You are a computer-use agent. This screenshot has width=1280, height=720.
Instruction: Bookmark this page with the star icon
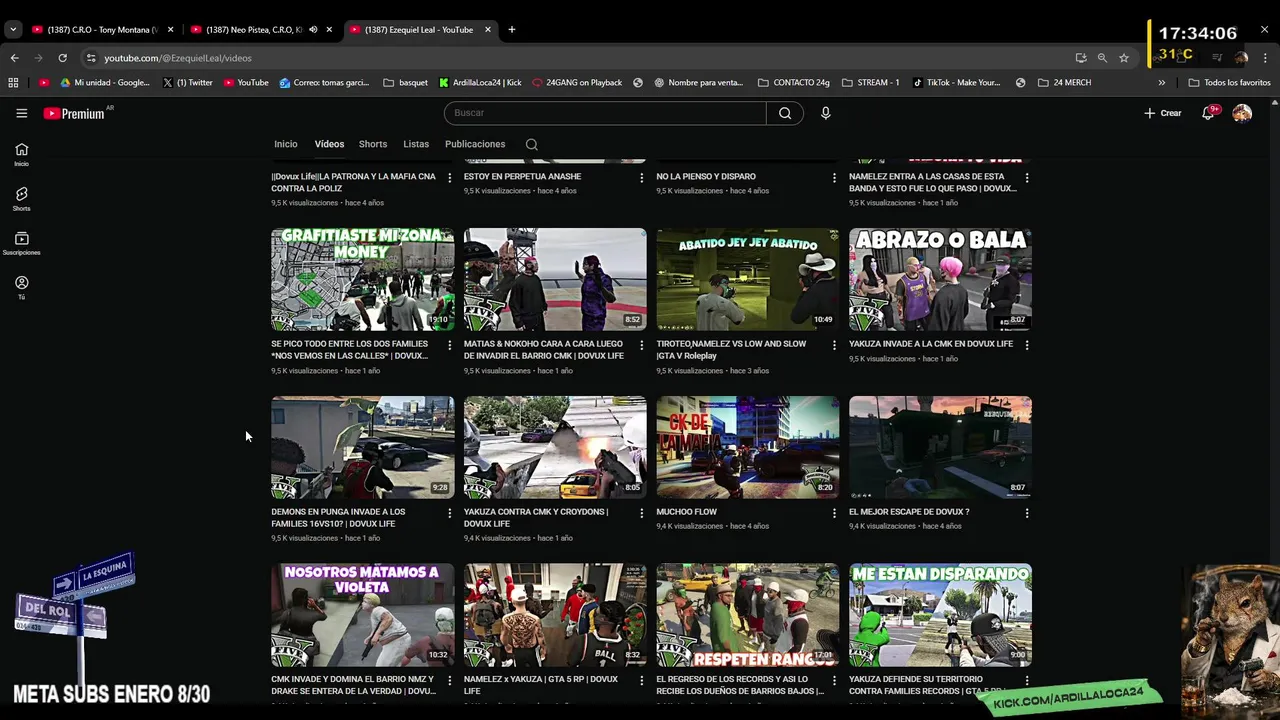coord(1124,58)
